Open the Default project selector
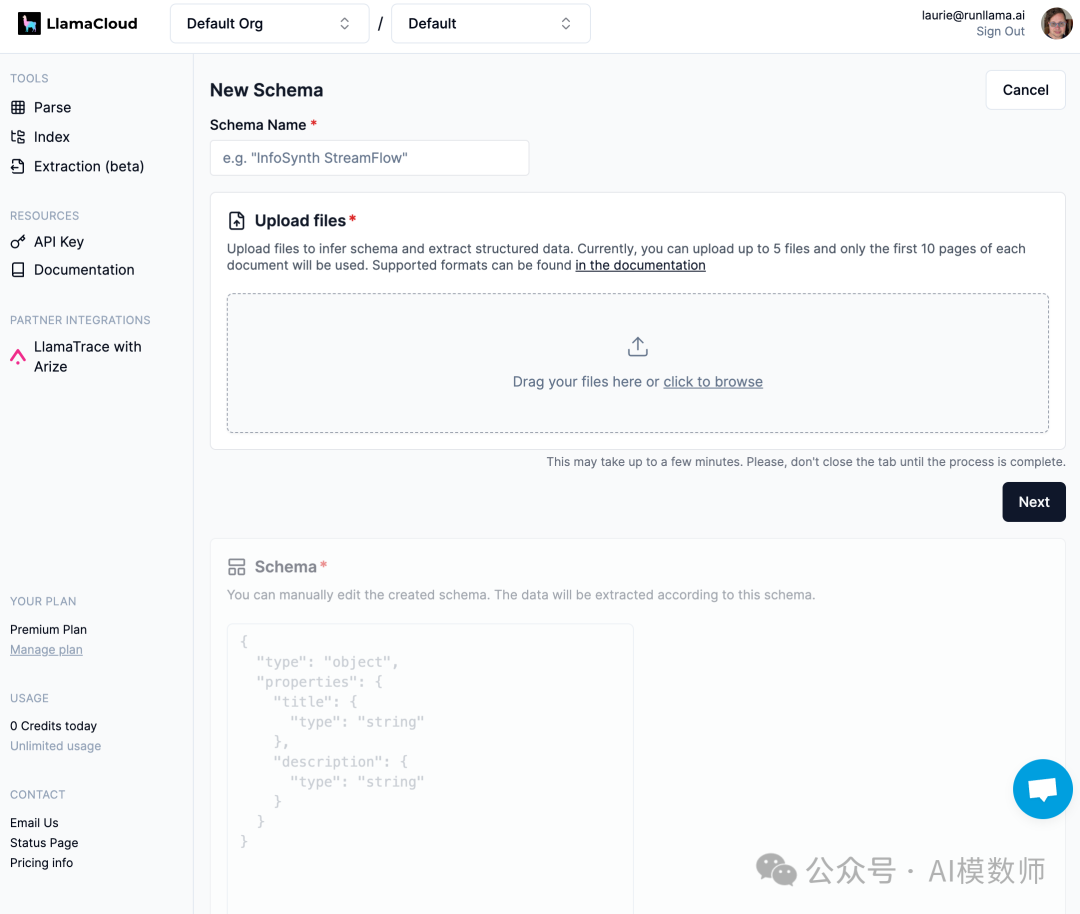The height and width of the screenshot is (914, 1080). click(x=490, y=23)
